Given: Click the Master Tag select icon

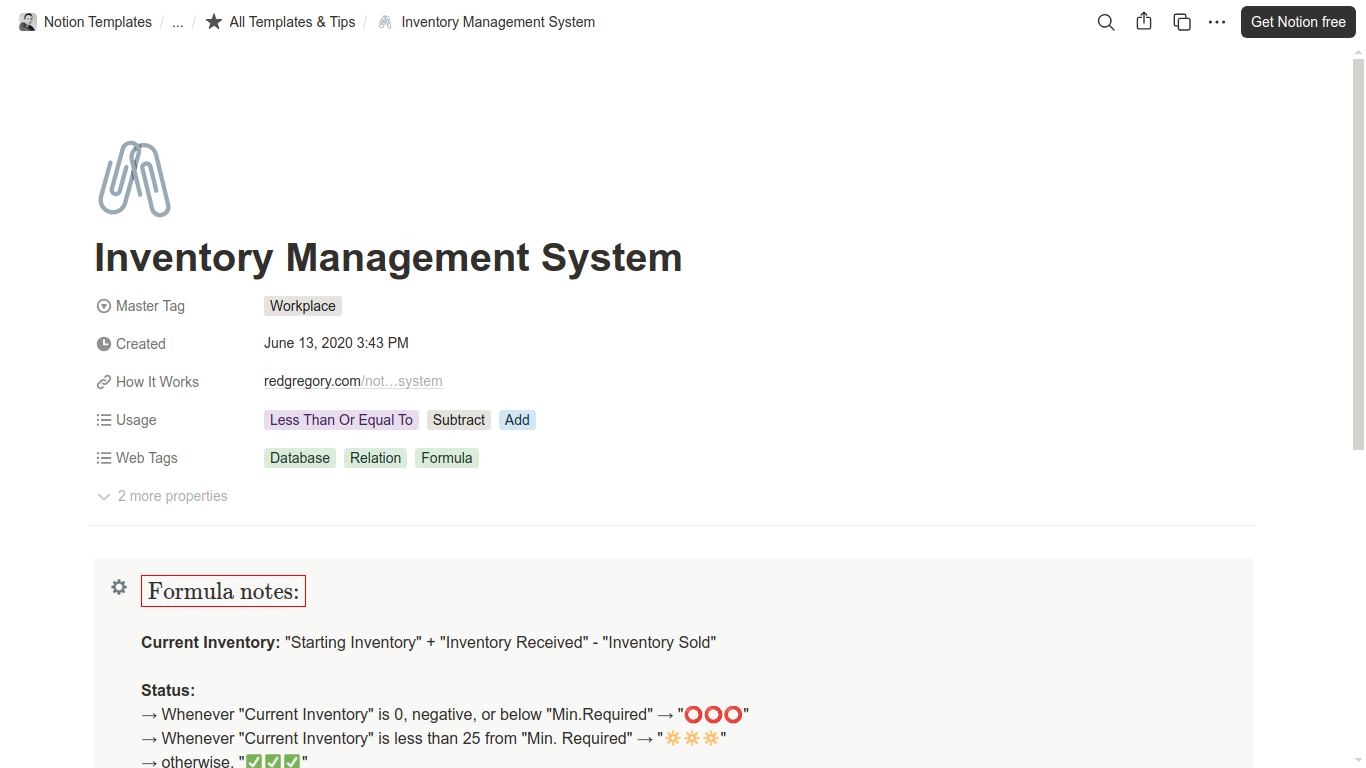Looking at the screenshot, I should [x=104, y=306].
